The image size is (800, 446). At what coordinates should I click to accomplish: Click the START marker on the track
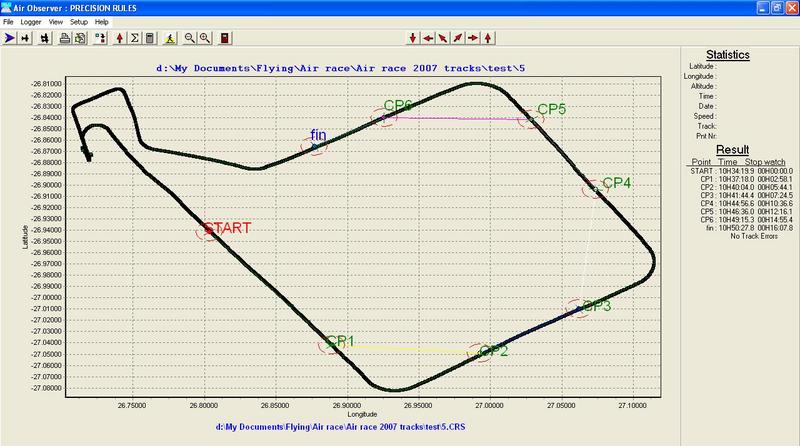point(208,230)
